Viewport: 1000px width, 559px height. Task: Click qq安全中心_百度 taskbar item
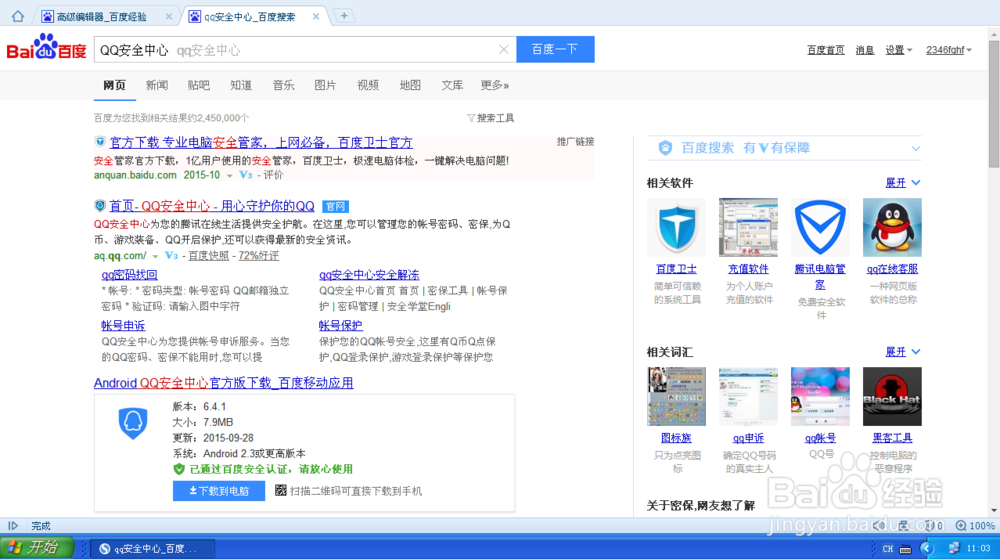(152, 549)
